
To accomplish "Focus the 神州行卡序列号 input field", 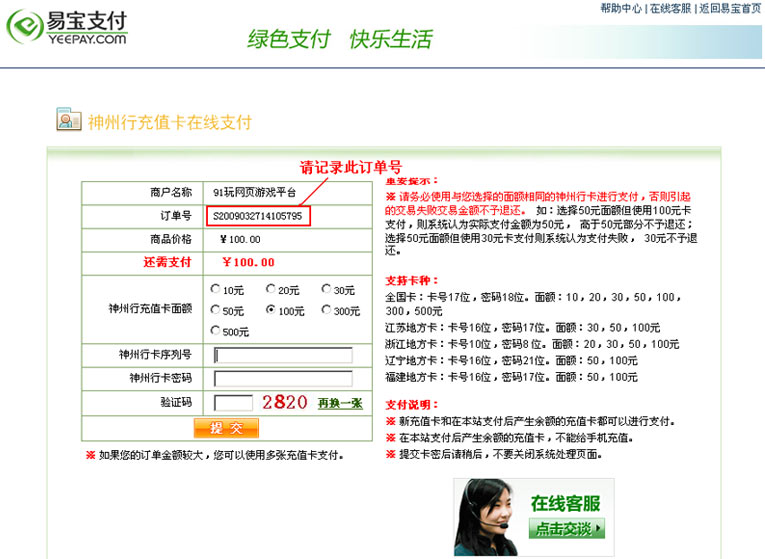I will (283, 355).
